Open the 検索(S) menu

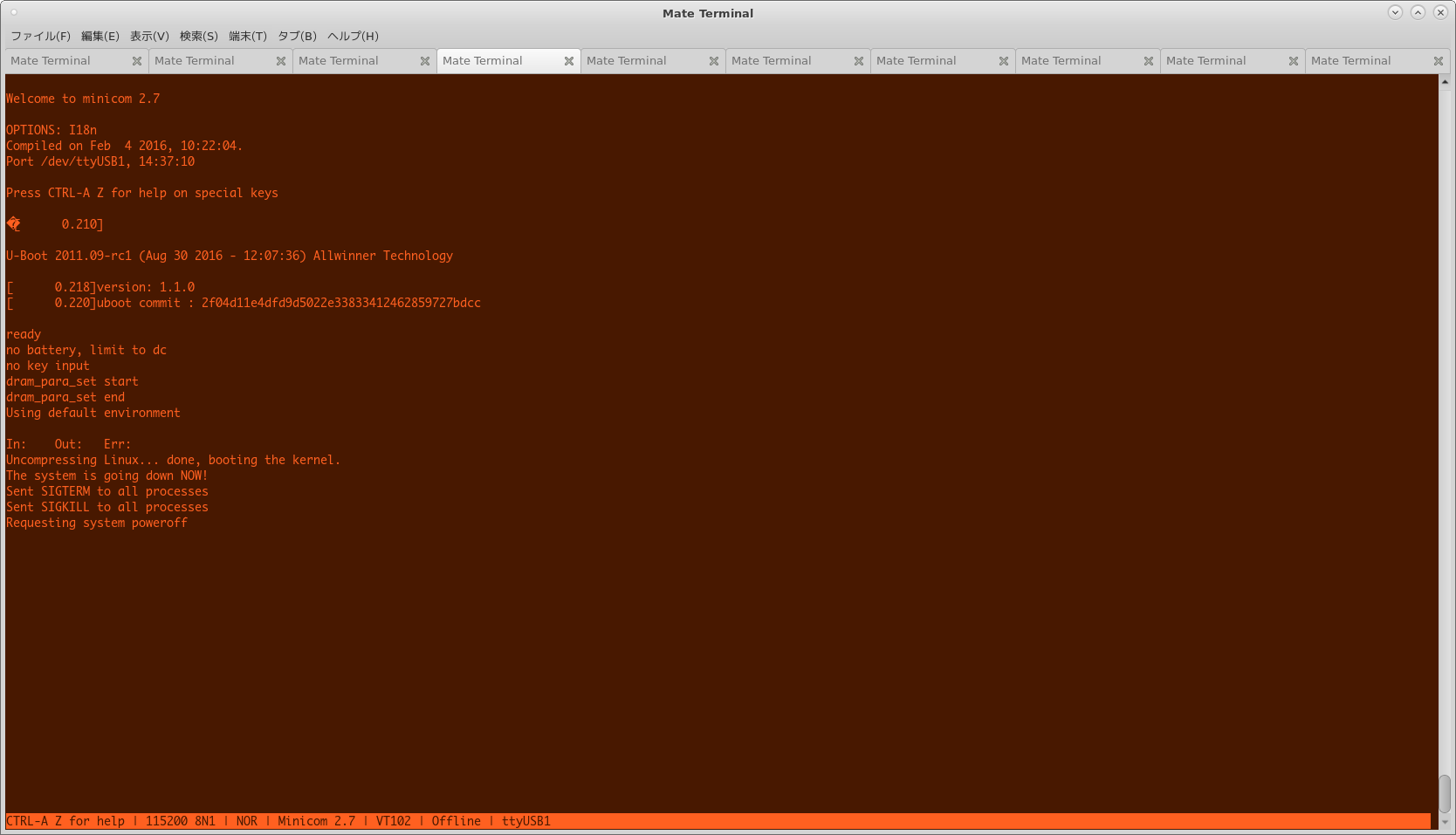198,36
